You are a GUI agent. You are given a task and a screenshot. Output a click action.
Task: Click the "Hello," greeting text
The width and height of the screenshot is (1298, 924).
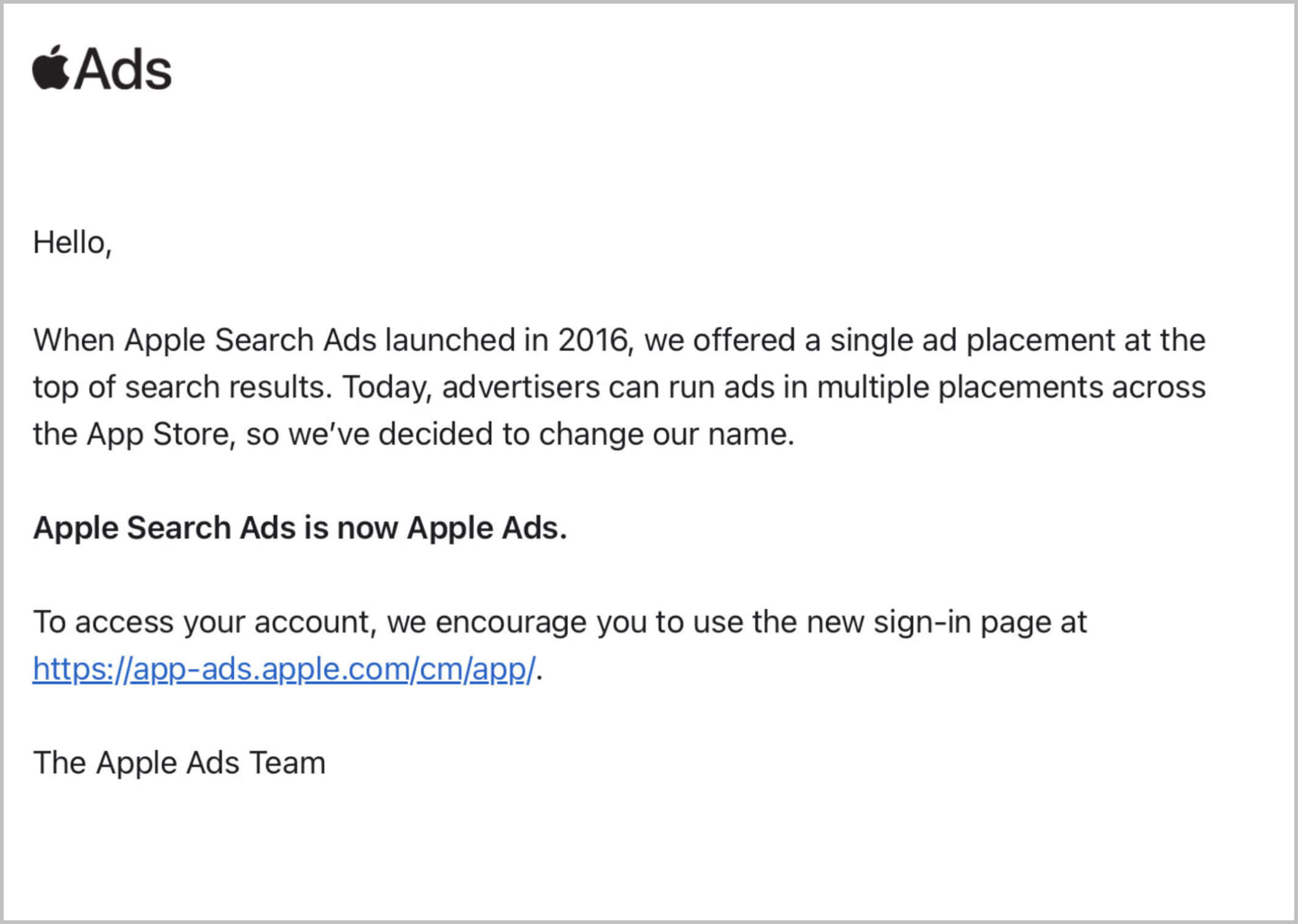click(72, 243)
